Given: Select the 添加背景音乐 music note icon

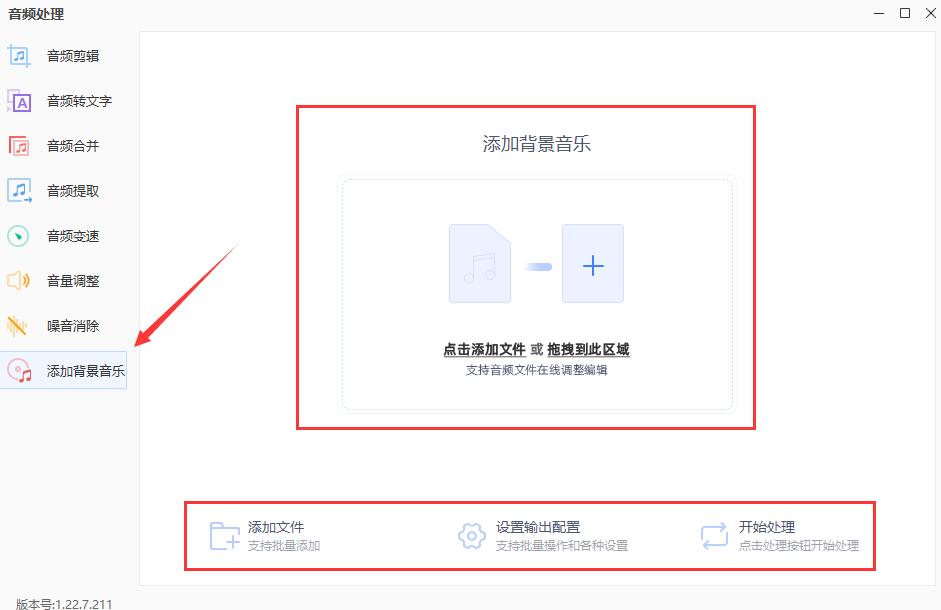Looking at the screenshot, I should [x=18, y=371].
